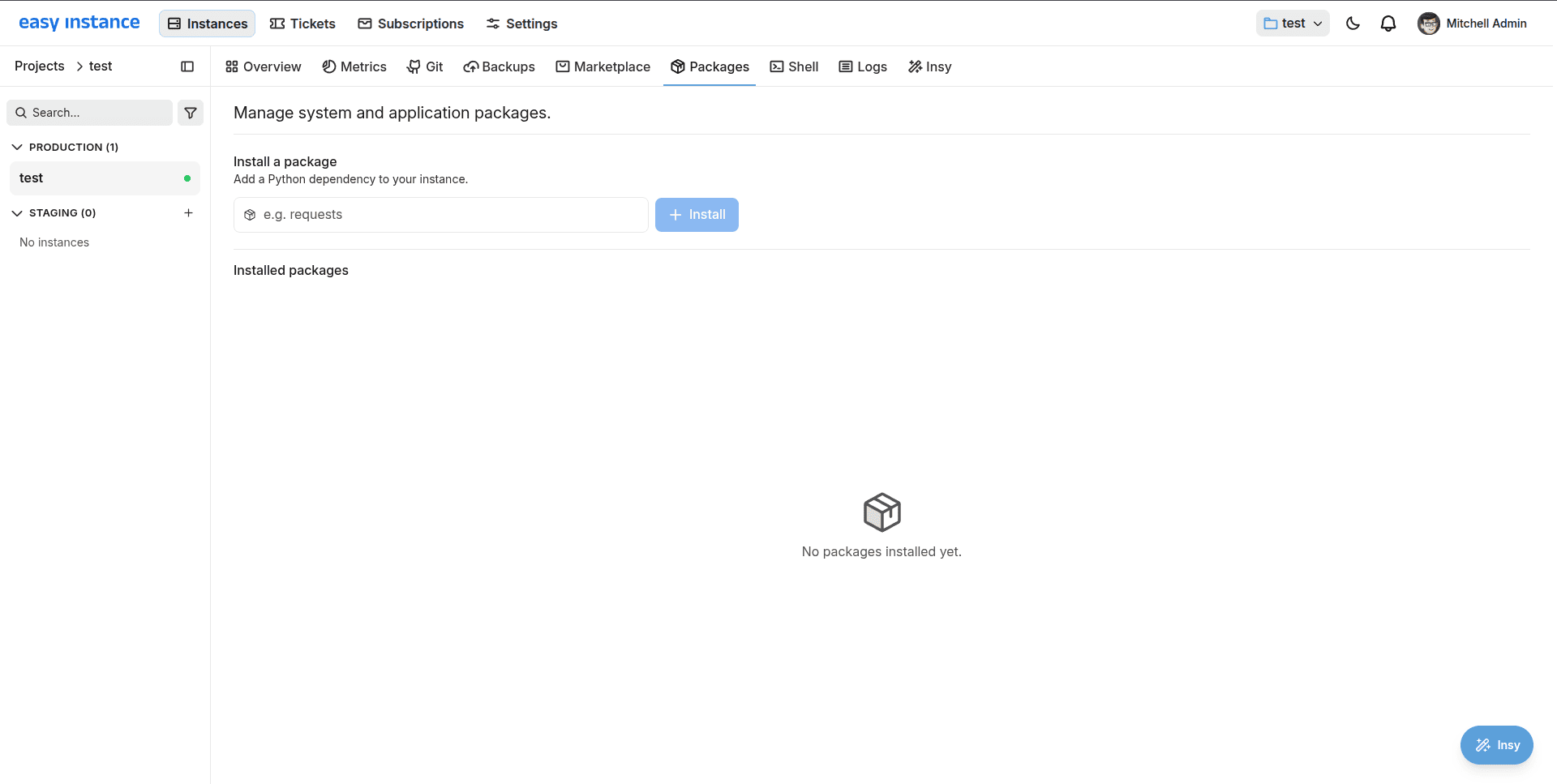This screenshot has width=1557, height=784.
Task: Click the Install button
Action: coord(697,215)
